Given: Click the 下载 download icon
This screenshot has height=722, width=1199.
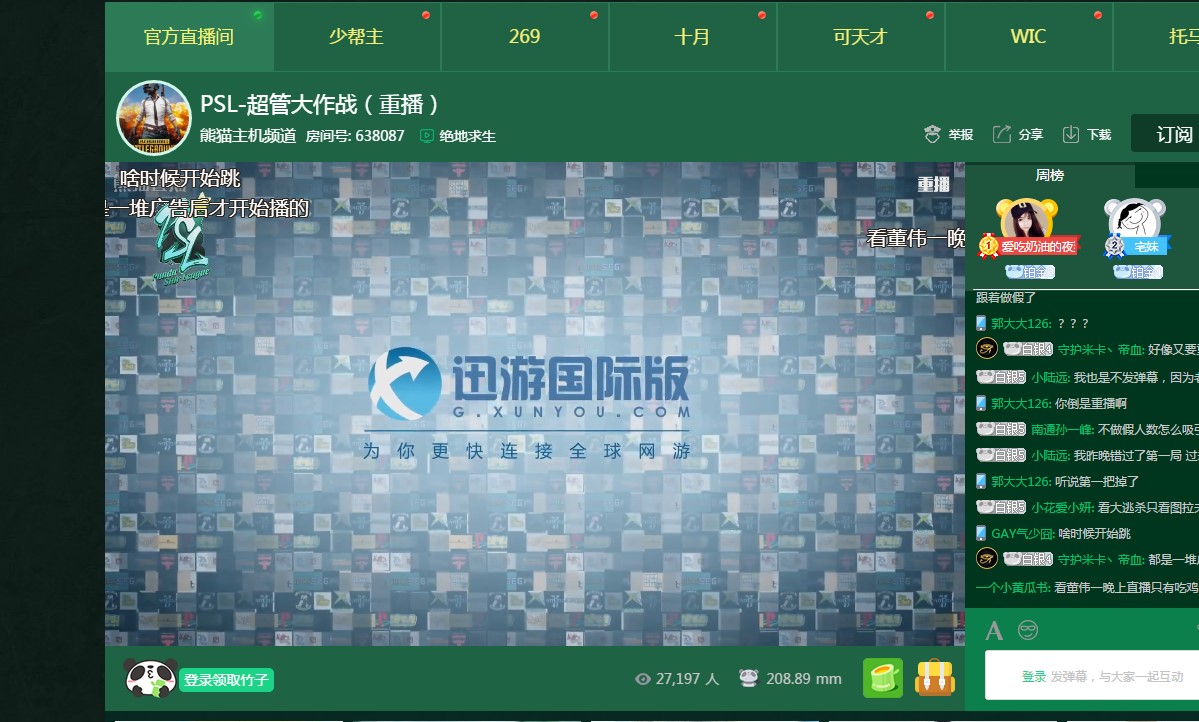Looking at the screenshot, I should pos(1071,135).
